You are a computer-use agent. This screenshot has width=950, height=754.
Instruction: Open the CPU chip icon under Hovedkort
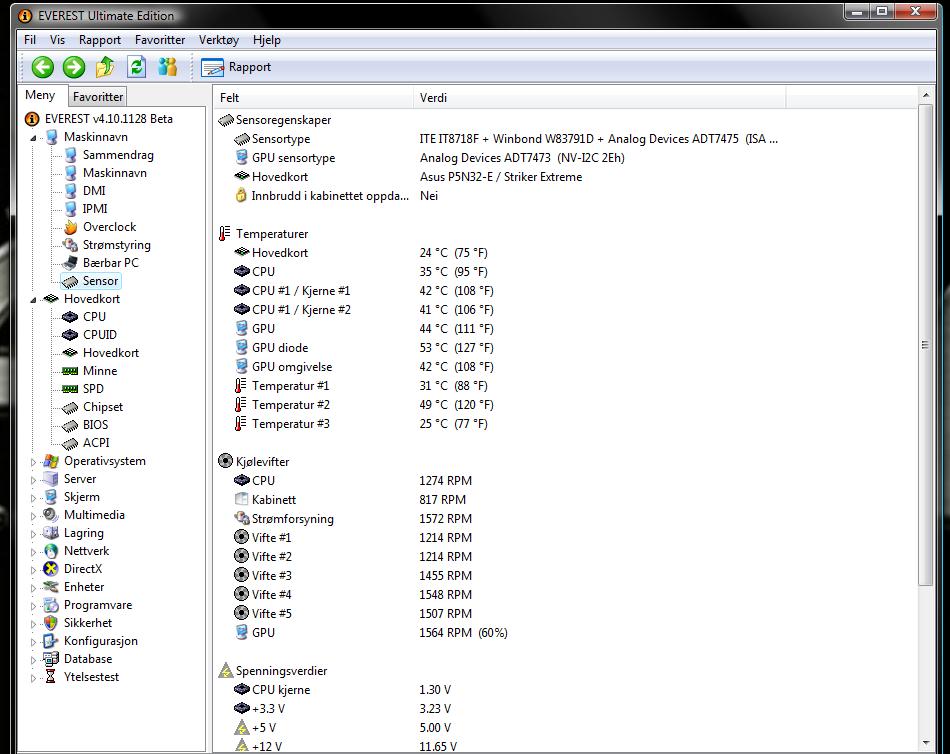[70, 316]
